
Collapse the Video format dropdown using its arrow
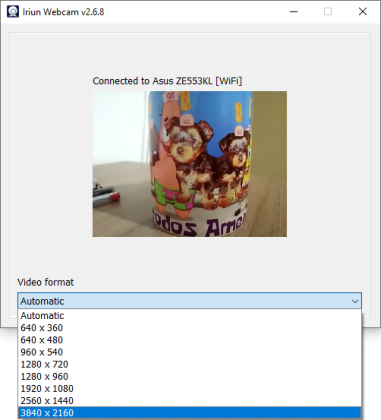(355, 301)
